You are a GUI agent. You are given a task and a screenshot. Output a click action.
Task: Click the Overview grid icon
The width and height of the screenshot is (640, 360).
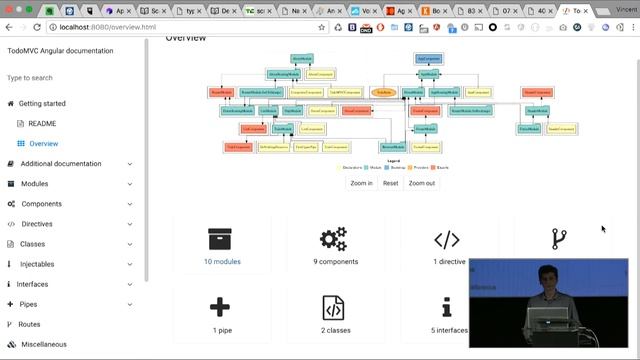click(x=21, y=144)
